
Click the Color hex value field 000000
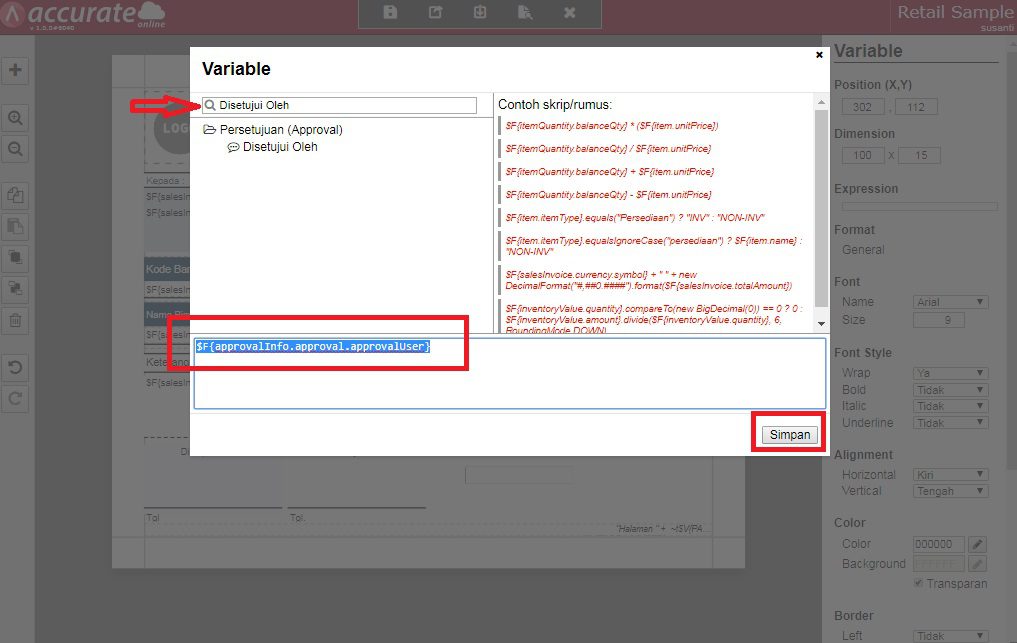[939, 545]
